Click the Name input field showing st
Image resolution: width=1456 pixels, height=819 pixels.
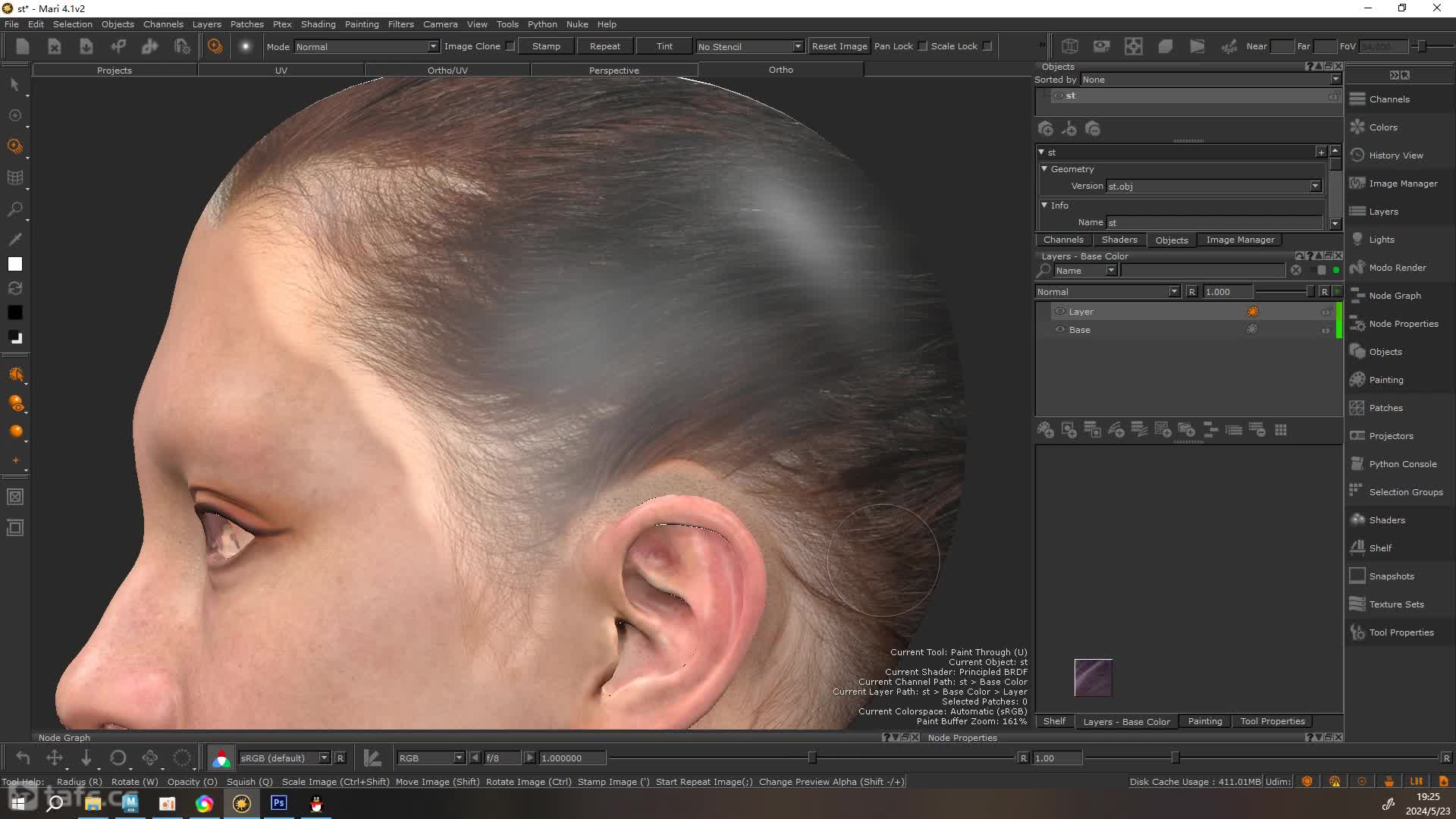1213,222
